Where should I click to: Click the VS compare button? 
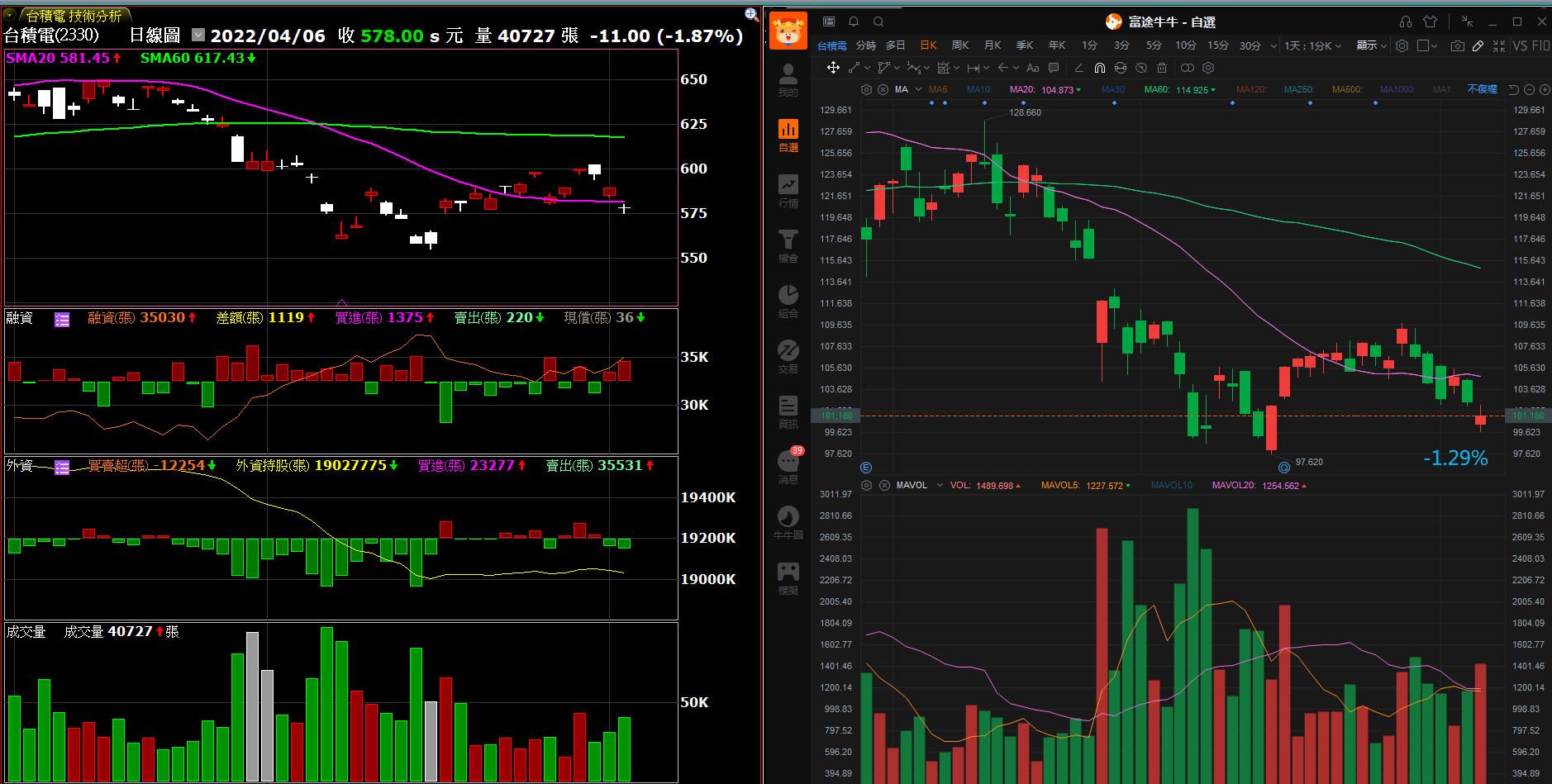(1520, 45)
